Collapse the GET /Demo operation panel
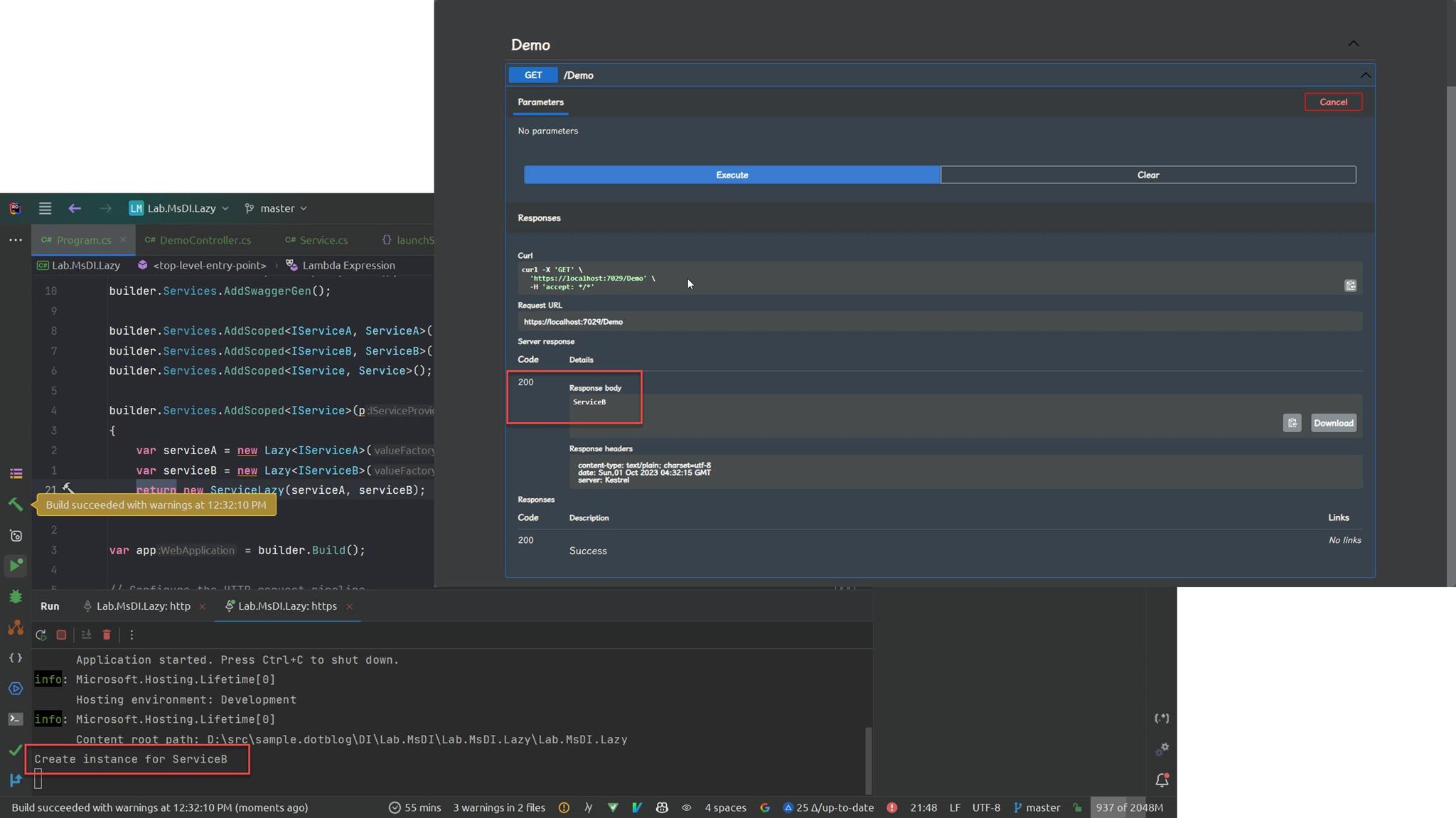The height and width of the screenshot is (818, 1456). (1364, 75)
